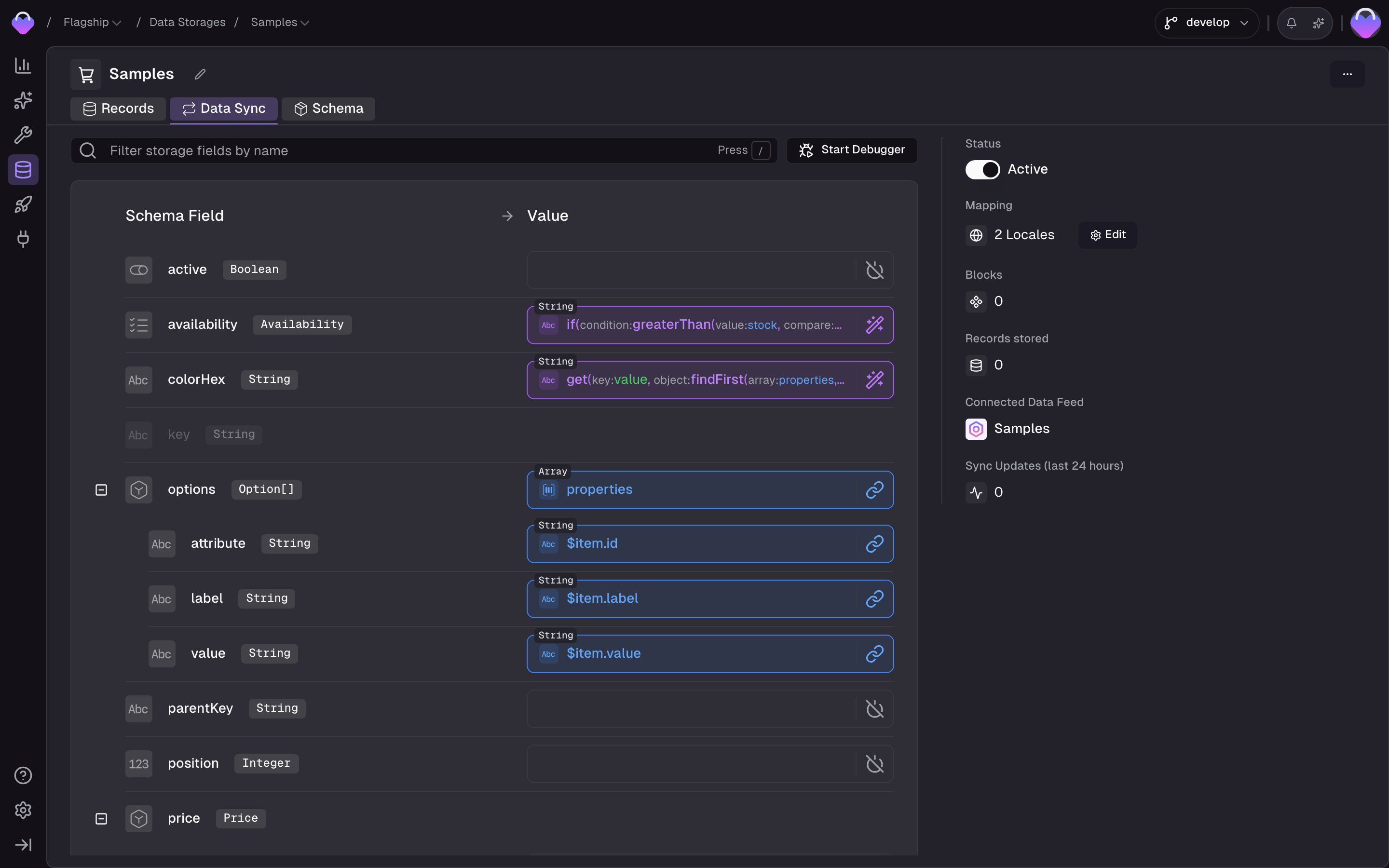The image size is (1389, 868).
Task: Open the develop branch dropdown
Action: pos(1207,23)
